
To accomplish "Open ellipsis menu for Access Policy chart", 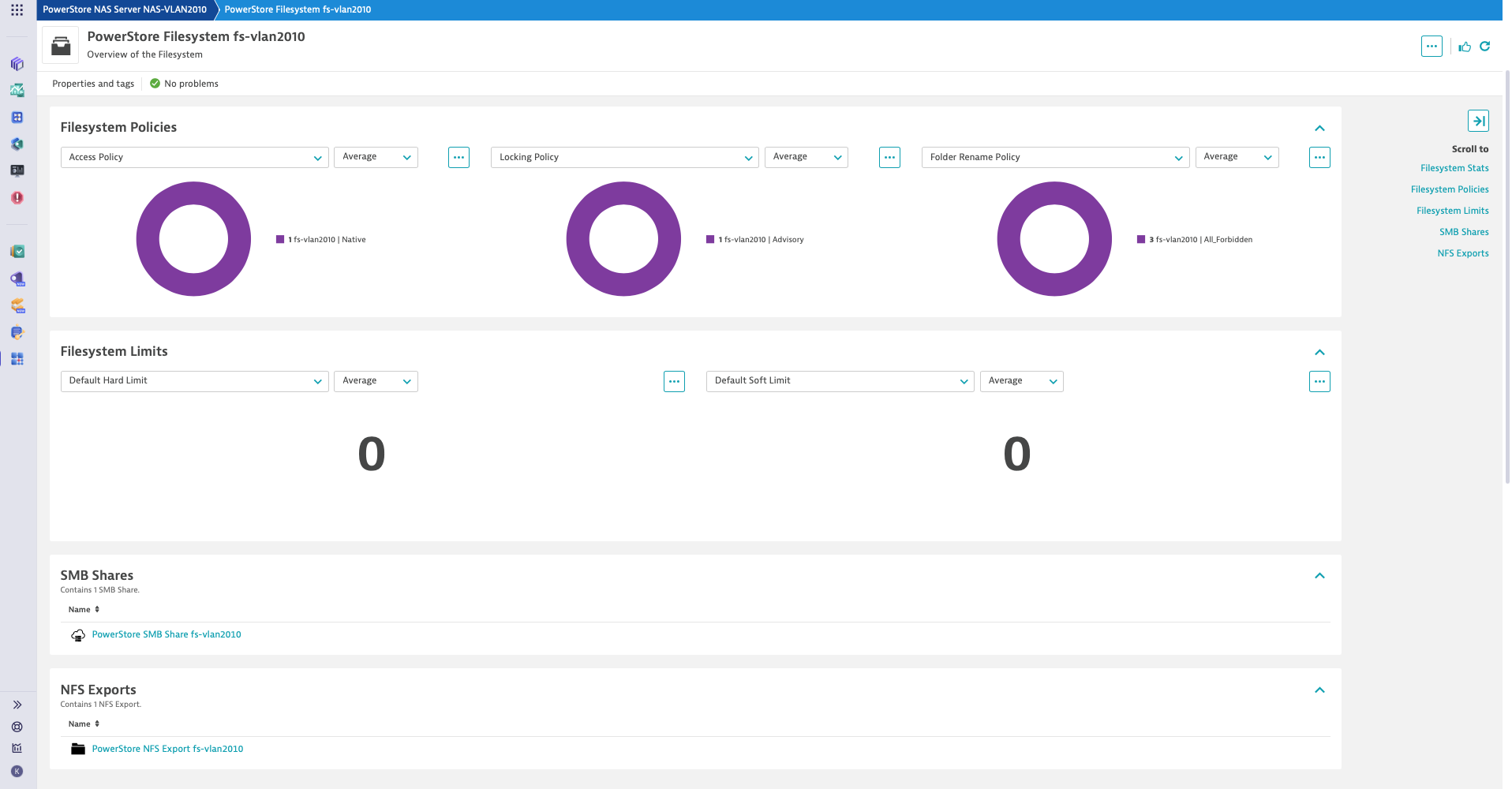I will (x=458, y=157).
